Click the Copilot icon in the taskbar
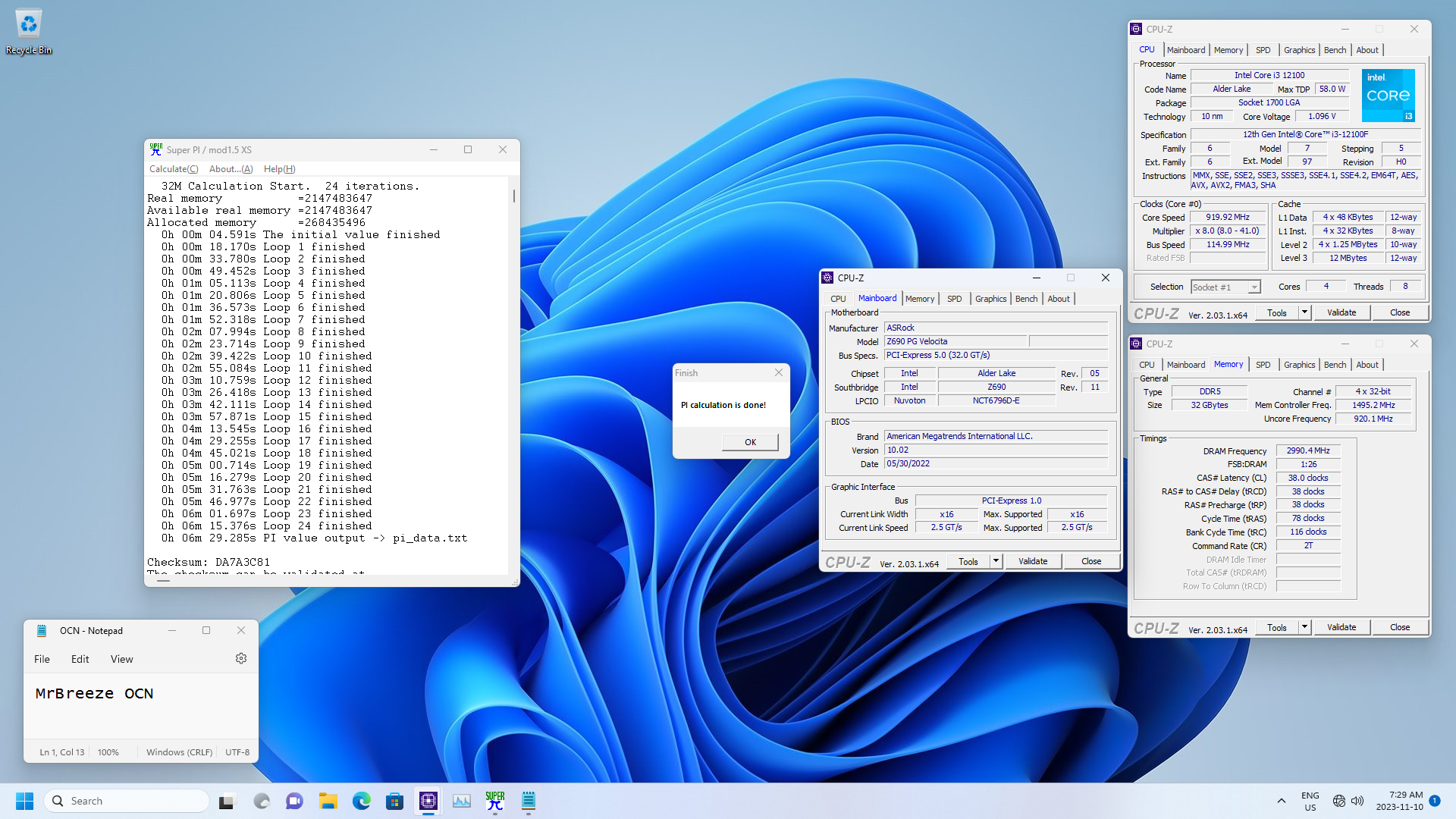Viewport: 1456px width, 819px height. point(261,801)
